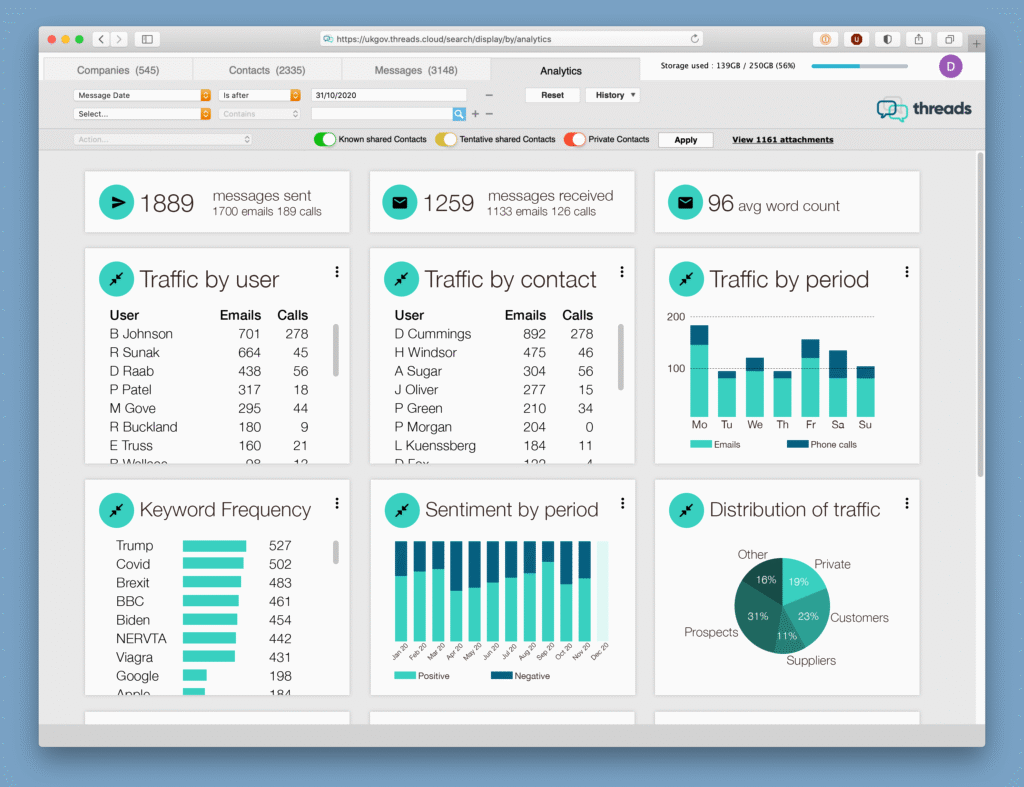
Task: Click the Traffic by user crossed-arrows icon
Action: 116,279
